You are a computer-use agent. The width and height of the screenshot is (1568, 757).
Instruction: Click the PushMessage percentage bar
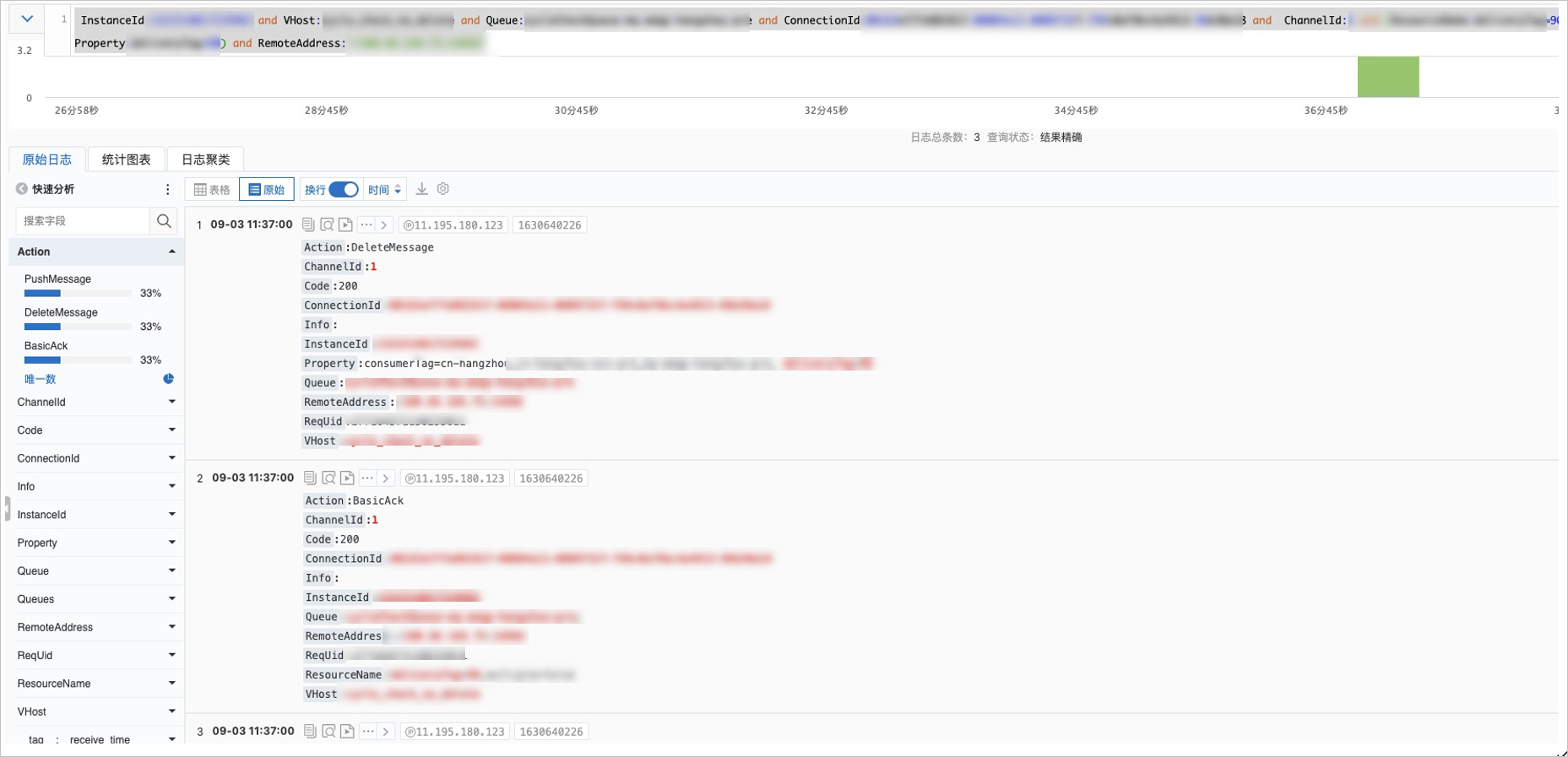click(78, 294)
